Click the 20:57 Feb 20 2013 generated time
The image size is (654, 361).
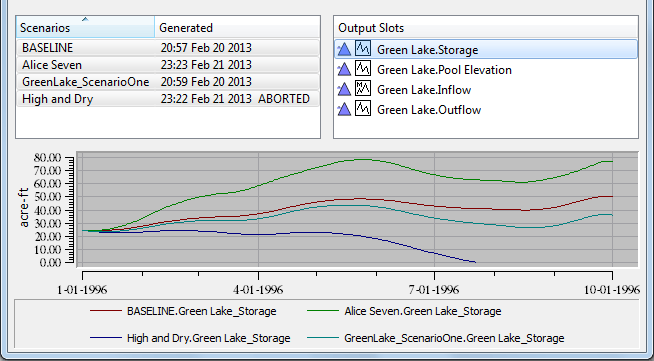[x=206, y=48]
